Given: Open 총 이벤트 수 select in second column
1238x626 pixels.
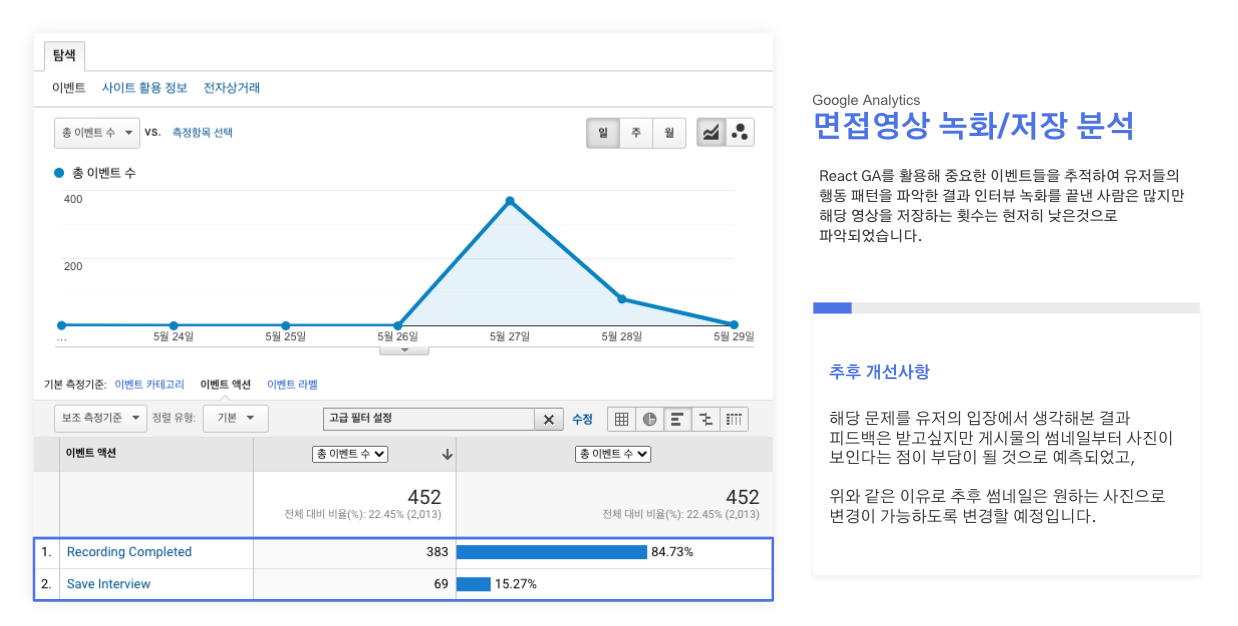Looking at the screenshot, I should [350, 454].
